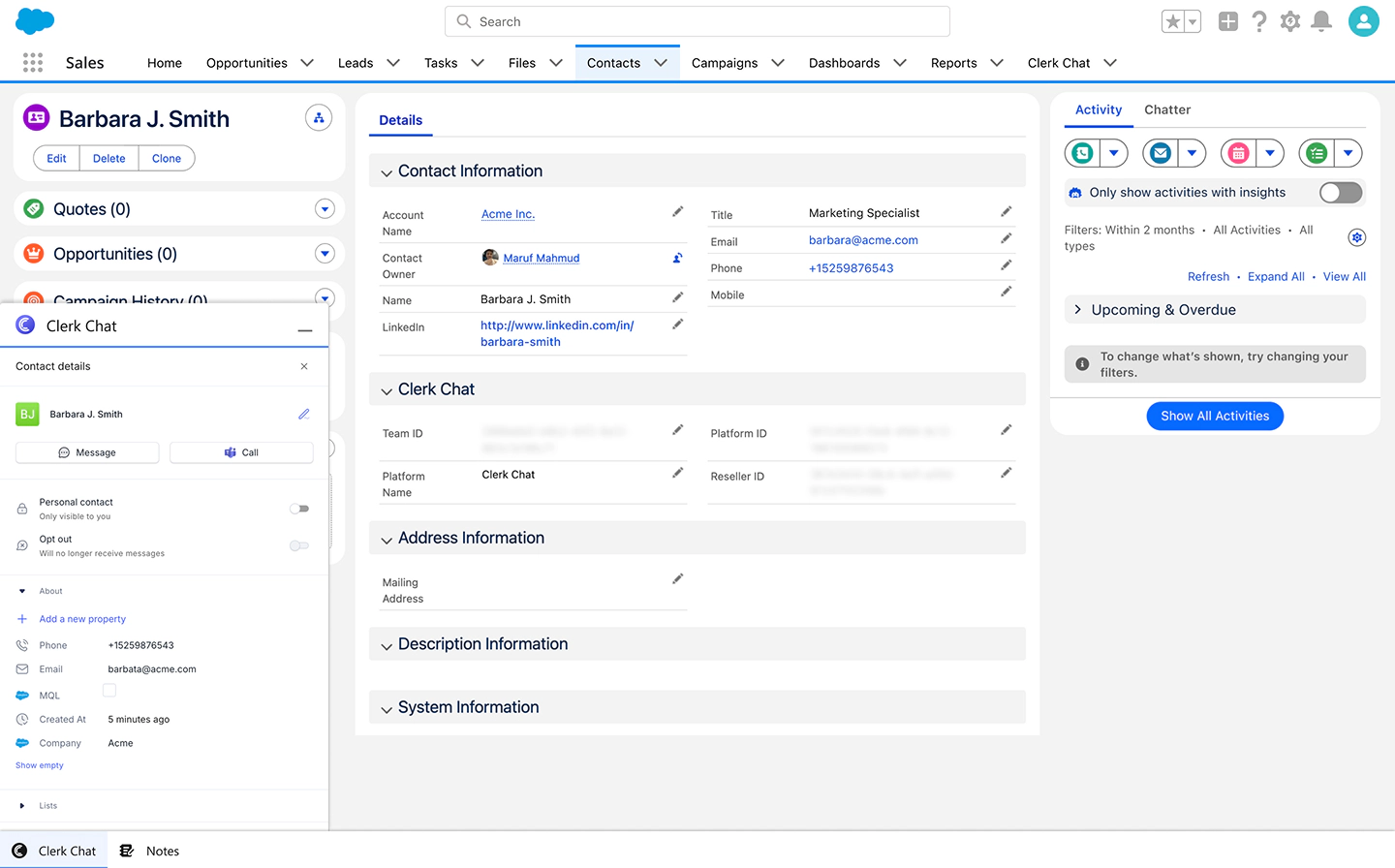1395x868 pixels.
Task: Edit the Account Name field pencil
Action: (x=678, y=211)
